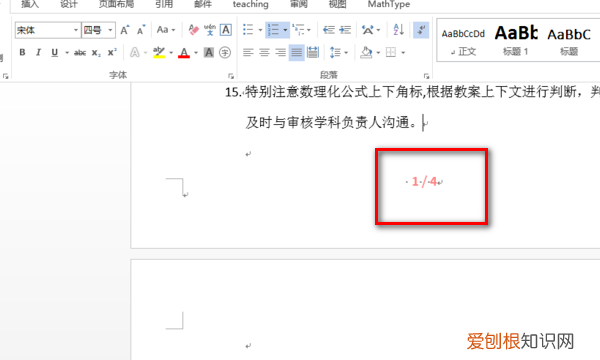
Task: Apply multilevel list icon
Action: [298, 29]
